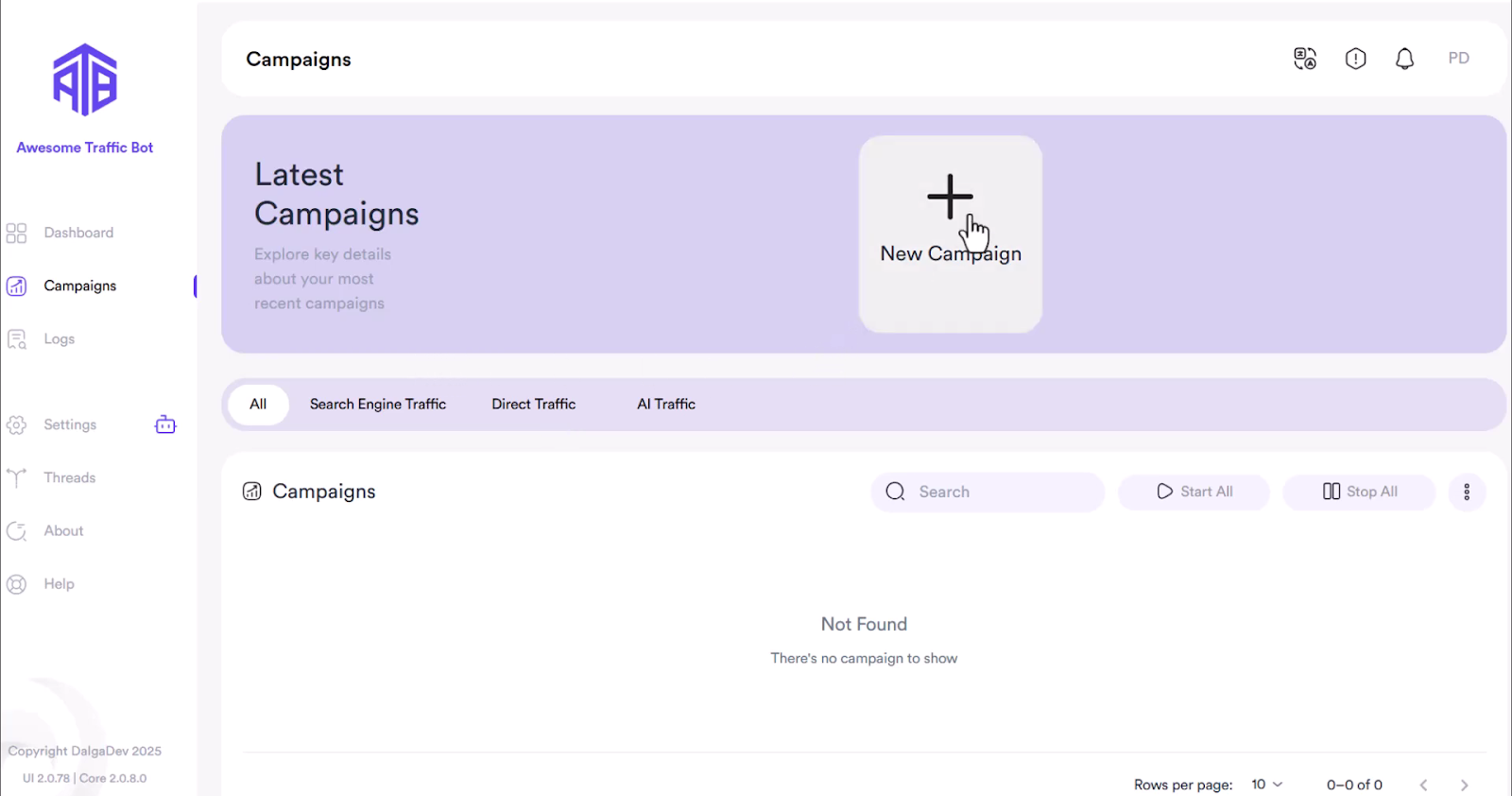This screenshot has width=1512, height=796.
Task: Click the Start All button
Action: pos(1194,492)
